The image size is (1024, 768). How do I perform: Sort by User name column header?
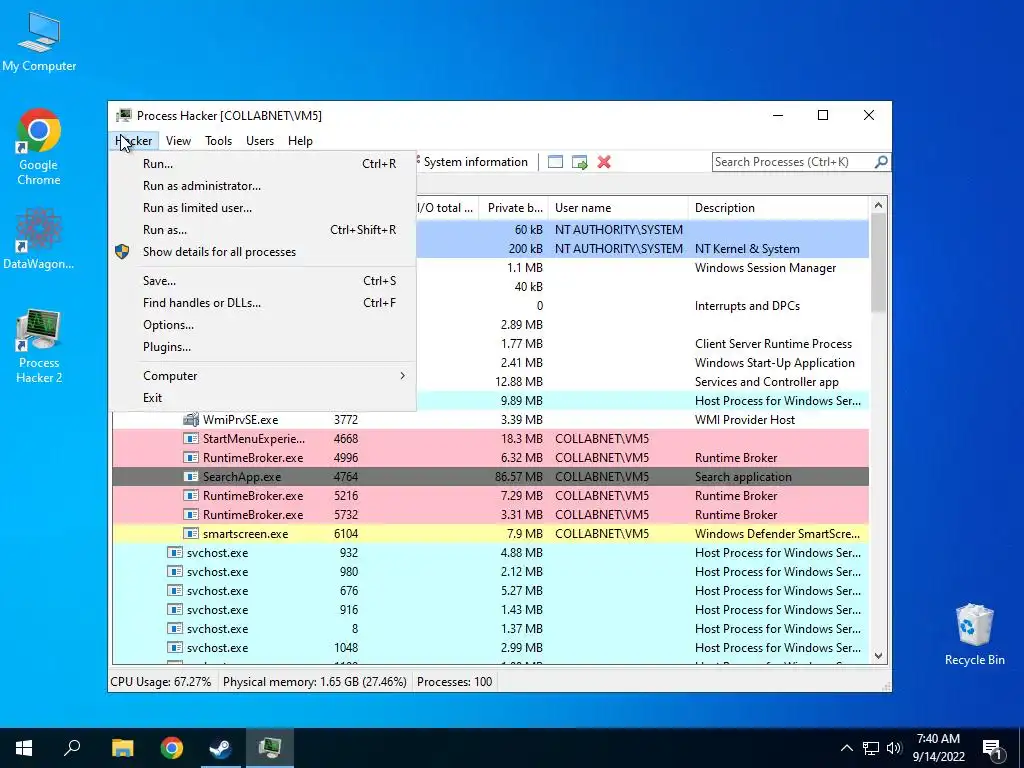point(618,208)
